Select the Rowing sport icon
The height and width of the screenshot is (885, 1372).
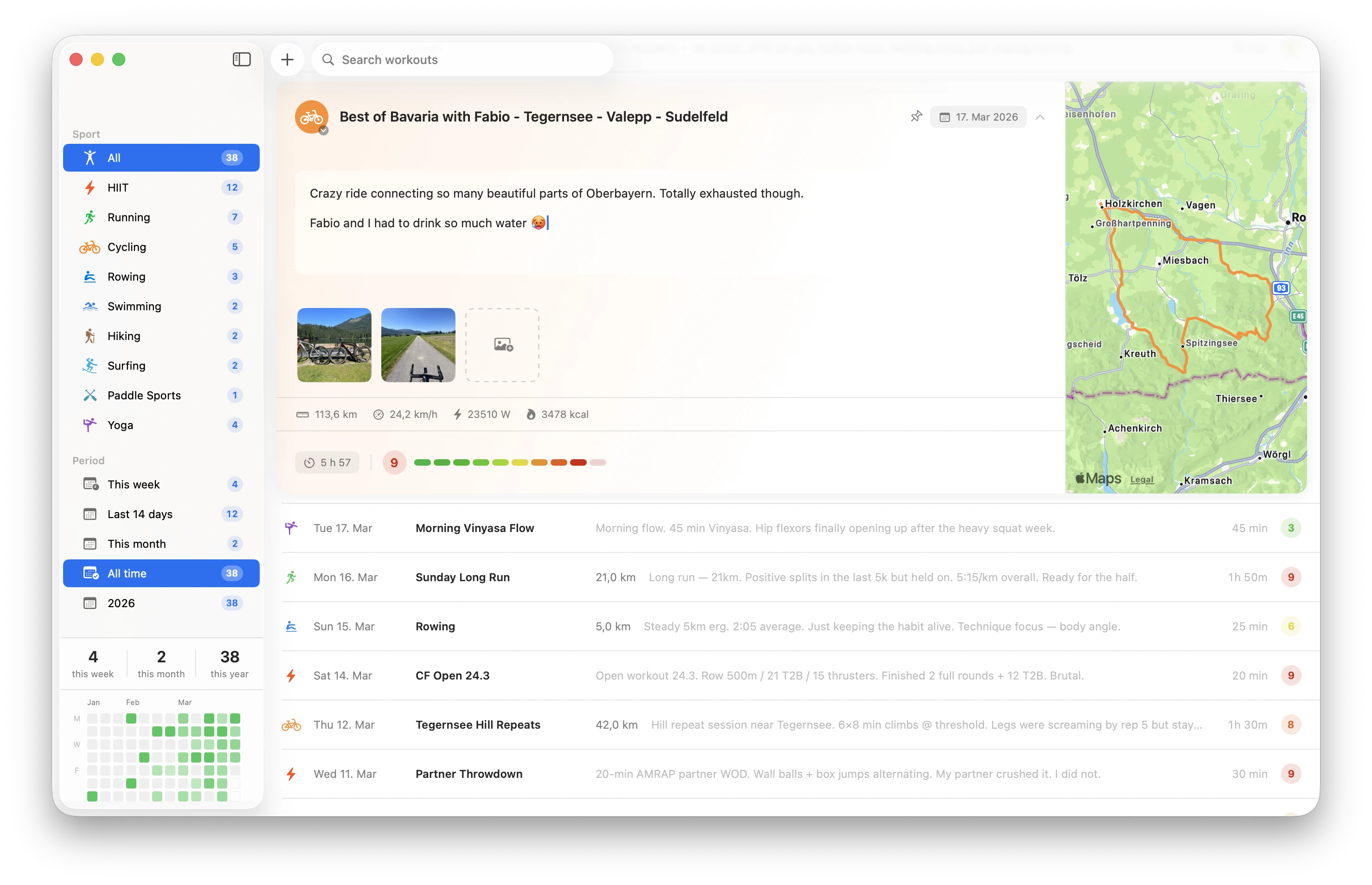coord(90,276)
